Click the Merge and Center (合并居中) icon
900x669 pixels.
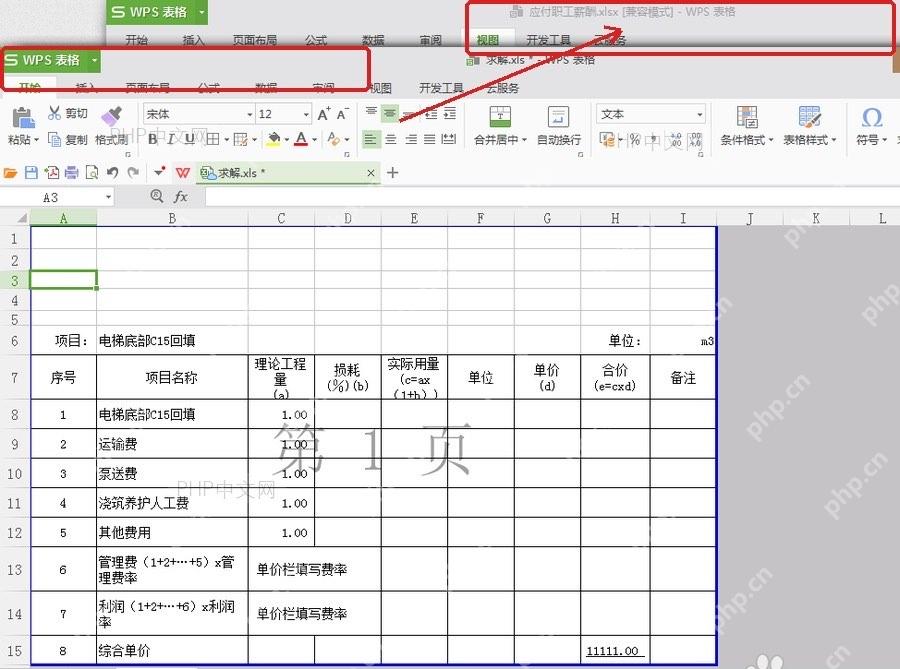tap(500, 117)
